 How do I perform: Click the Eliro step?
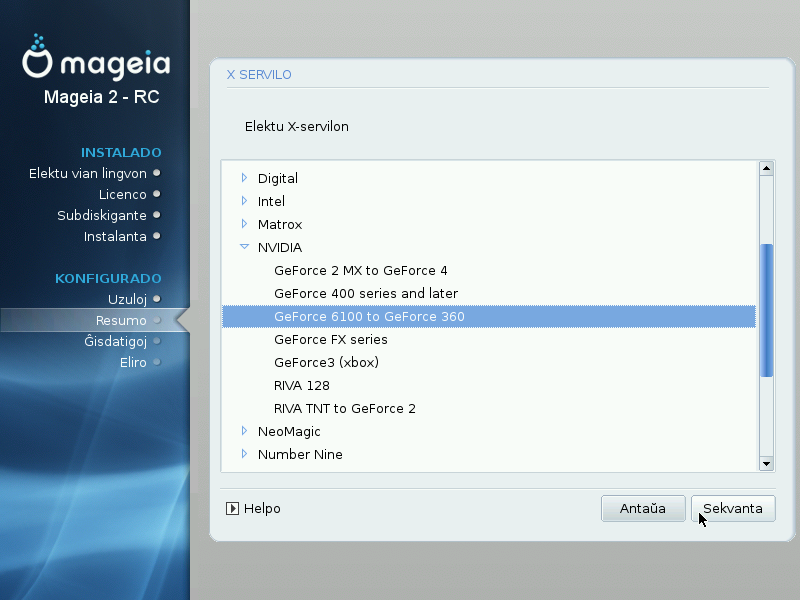click(x=133, y=362)
